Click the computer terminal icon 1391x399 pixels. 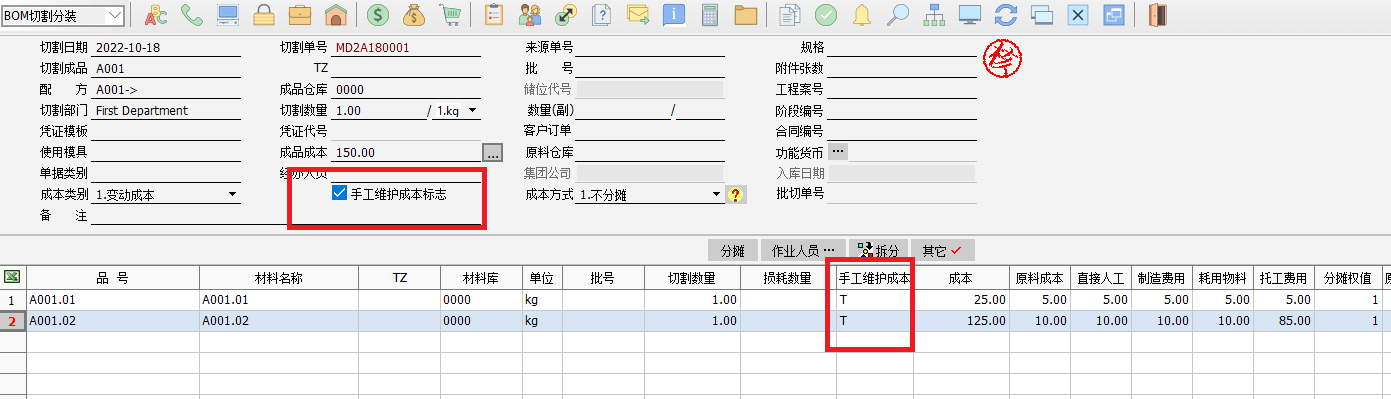[x=228, y=15]
